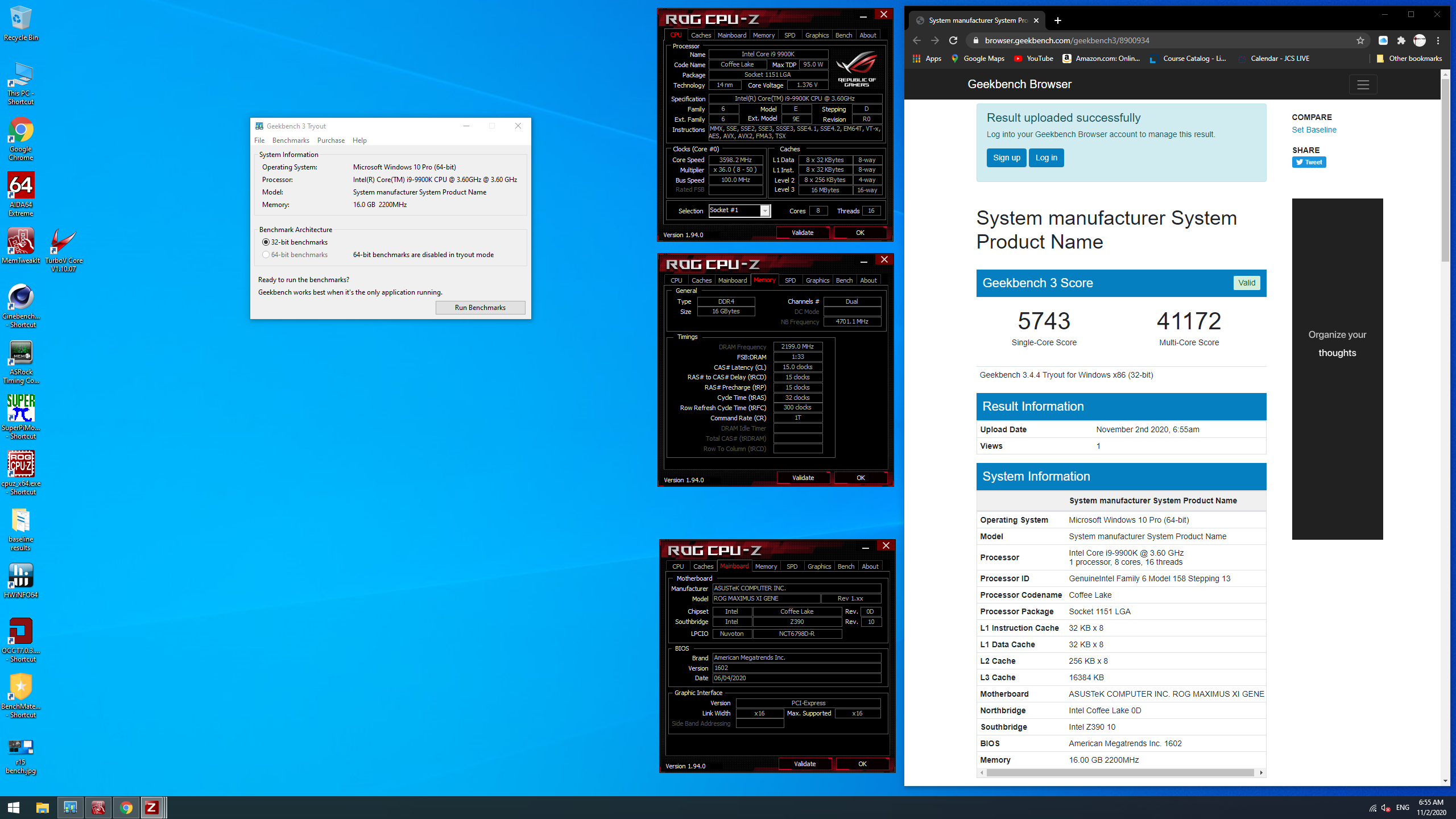The height and width of the screenshot is (819, 1456).
Task: Open TurboV Core V1.10.07 desktop icon
Action: [64, 250]
